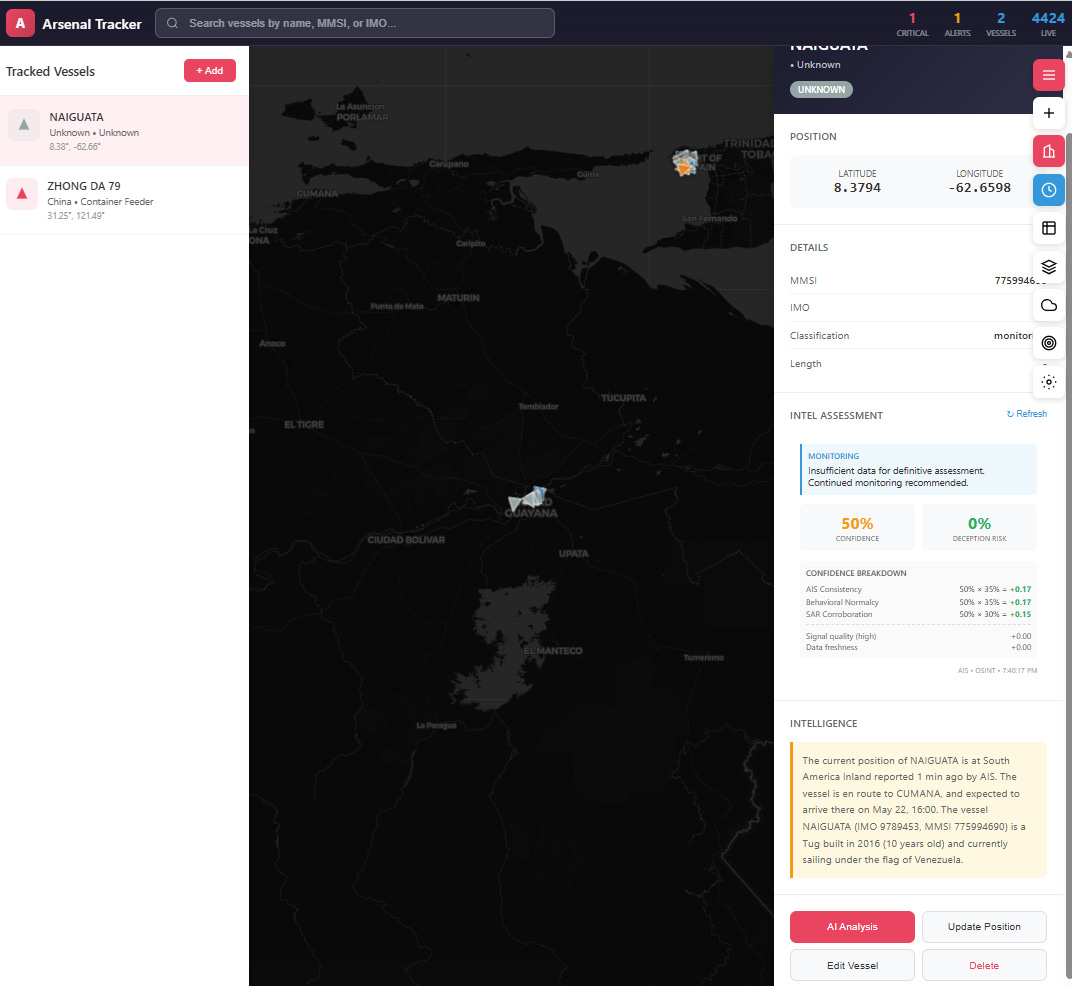The image size is (1072, 986).
Task: Click the dotted-circle locate button
Action: point(1048,382)
